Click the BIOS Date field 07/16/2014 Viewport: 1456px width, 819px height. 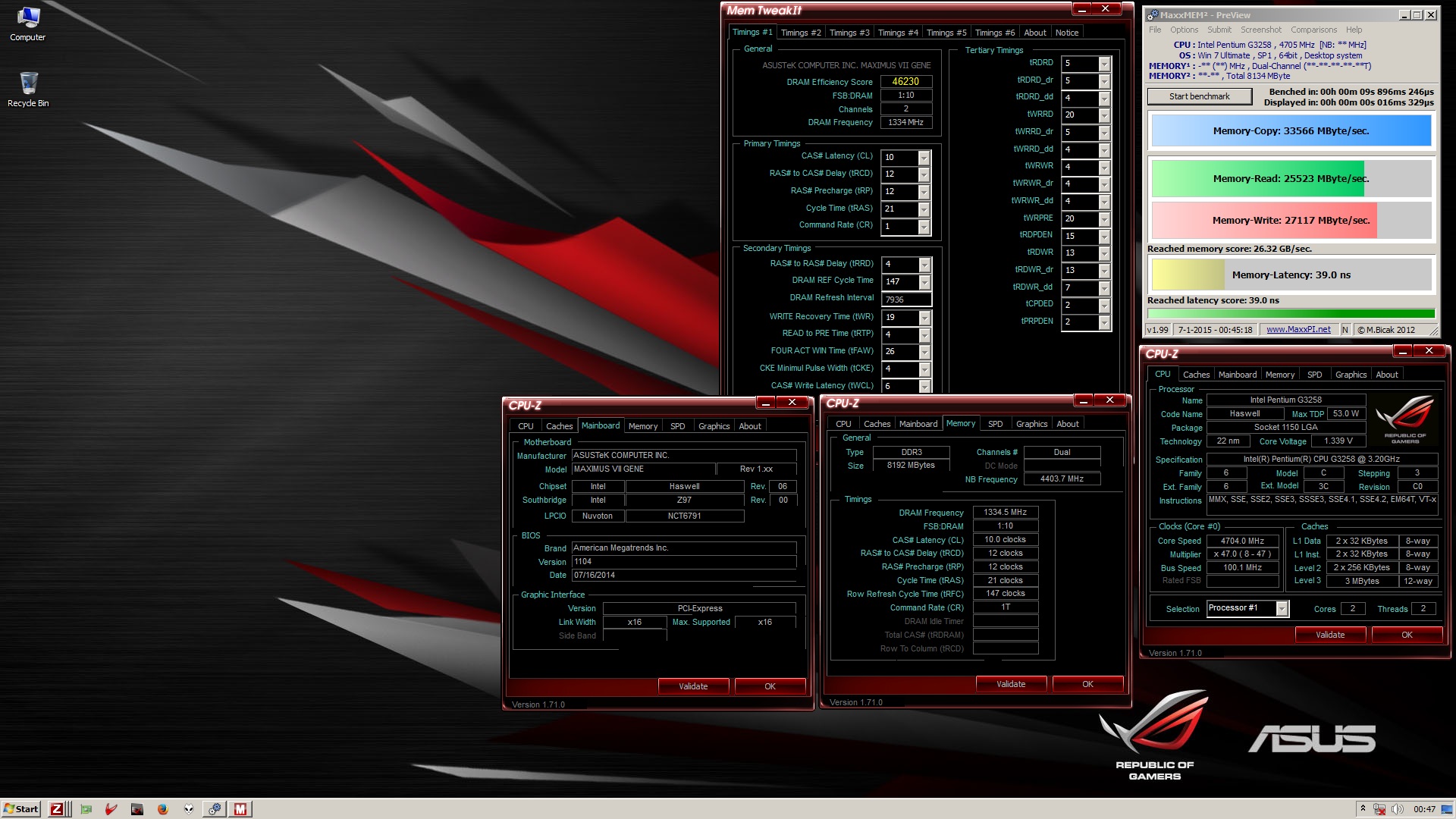click(684, 576)
